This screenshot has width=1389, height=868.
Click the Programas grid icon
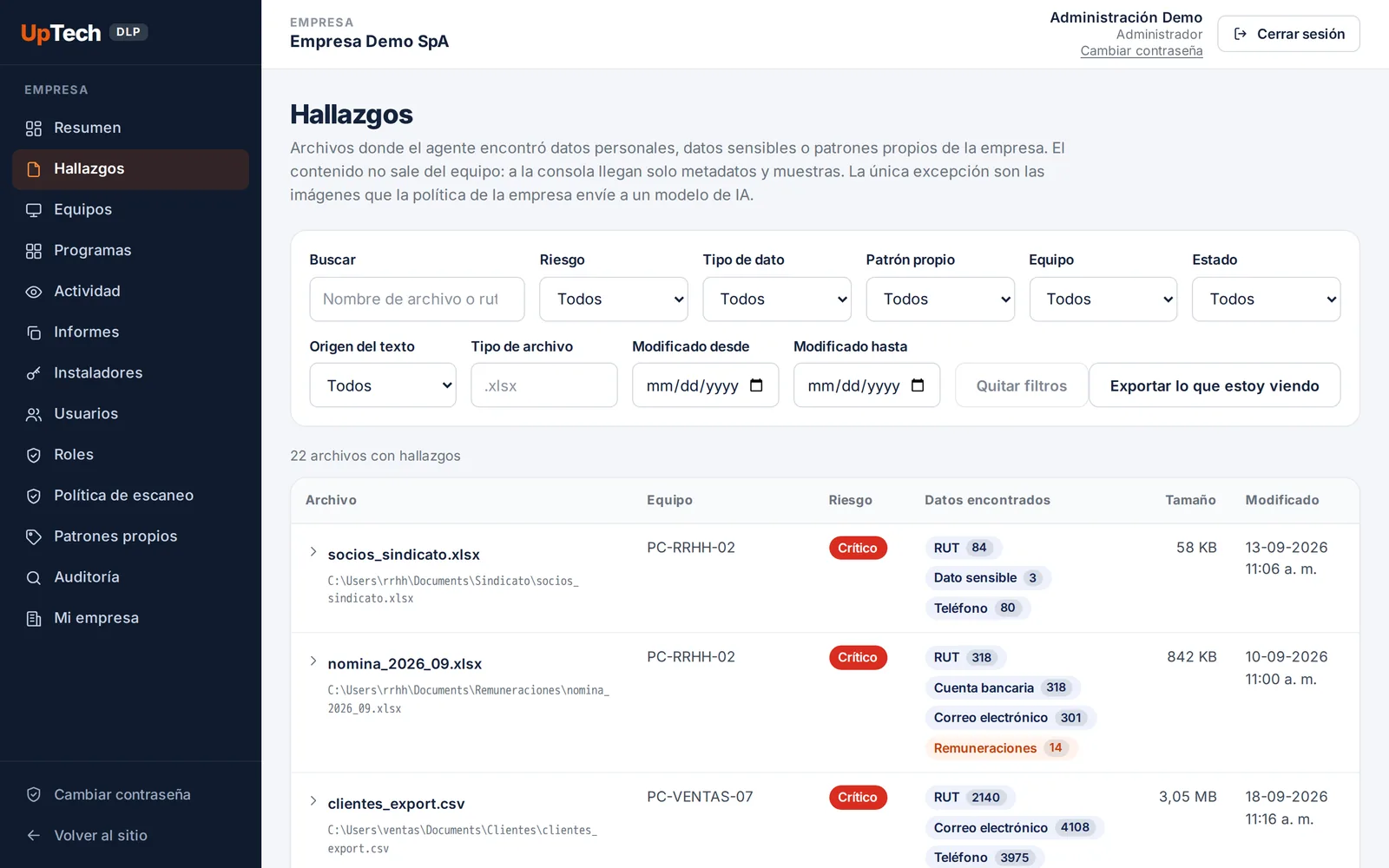click(34, 251)
